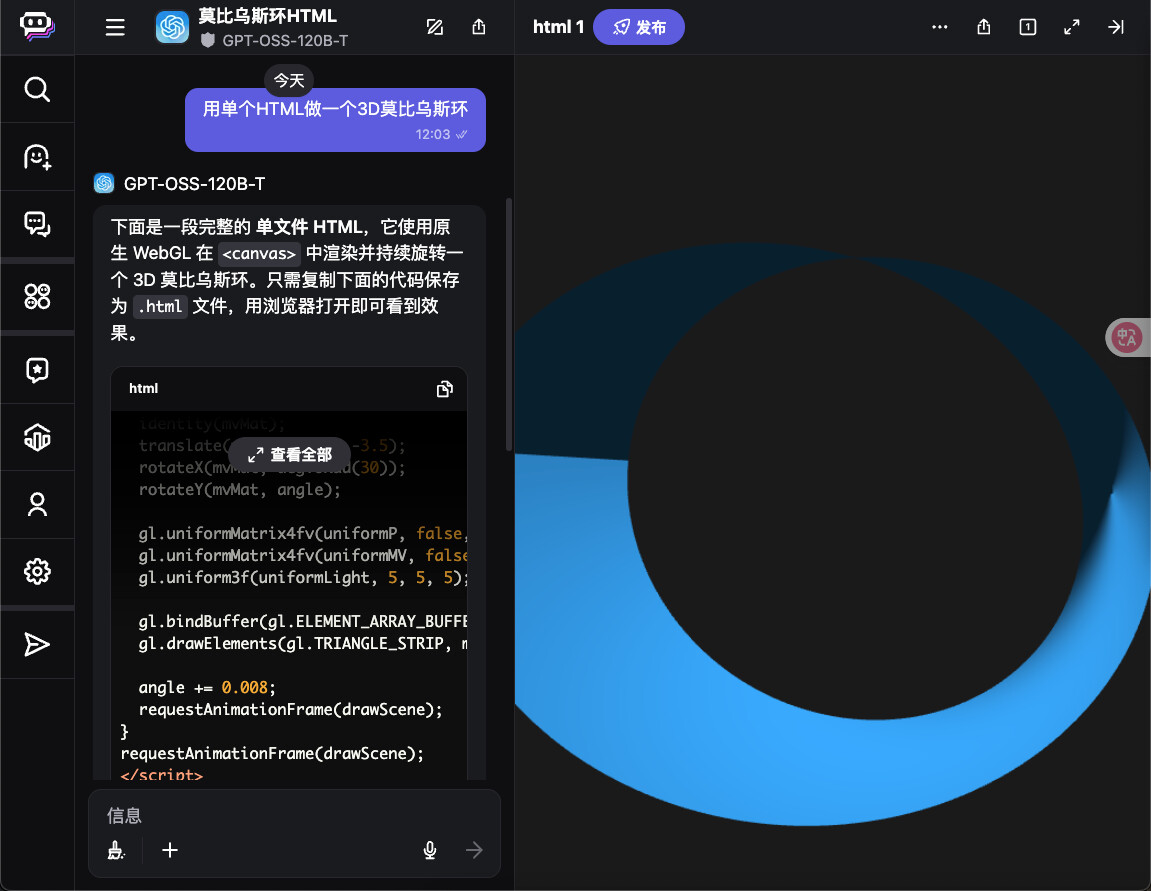Collapse the preview panel with arrow icon
This screenshot has height=891, width=1151.
1116,27
